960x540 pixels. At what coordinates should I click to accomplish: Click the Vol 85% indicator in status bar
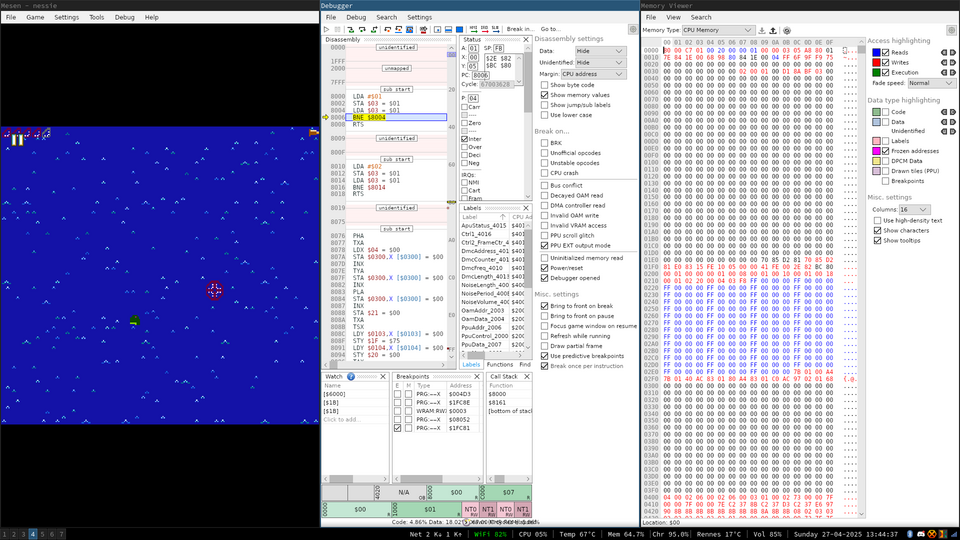point(768,534)
